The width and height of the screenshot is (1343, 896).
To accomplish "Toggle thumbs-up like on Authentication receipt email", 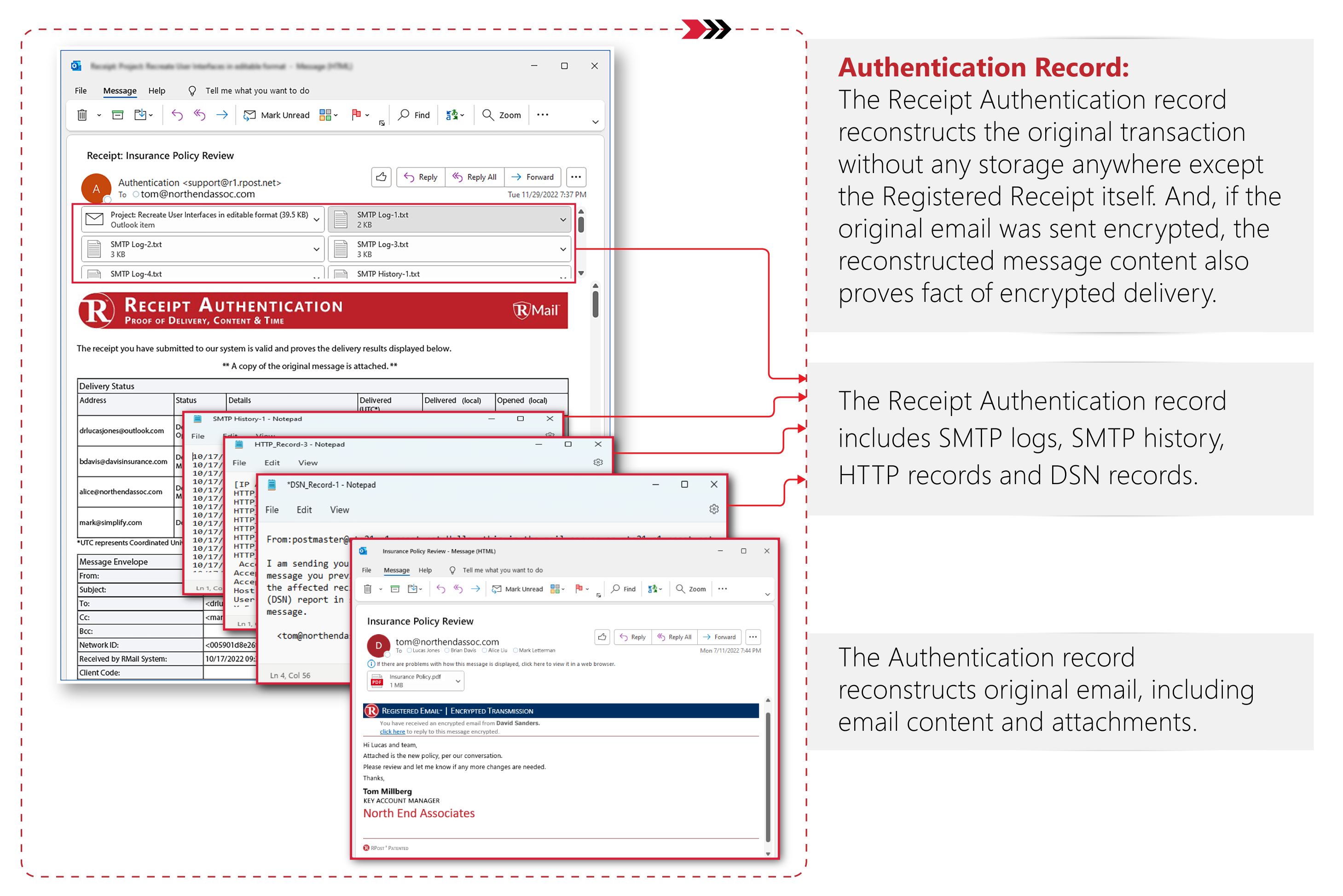I will [381, 177].
